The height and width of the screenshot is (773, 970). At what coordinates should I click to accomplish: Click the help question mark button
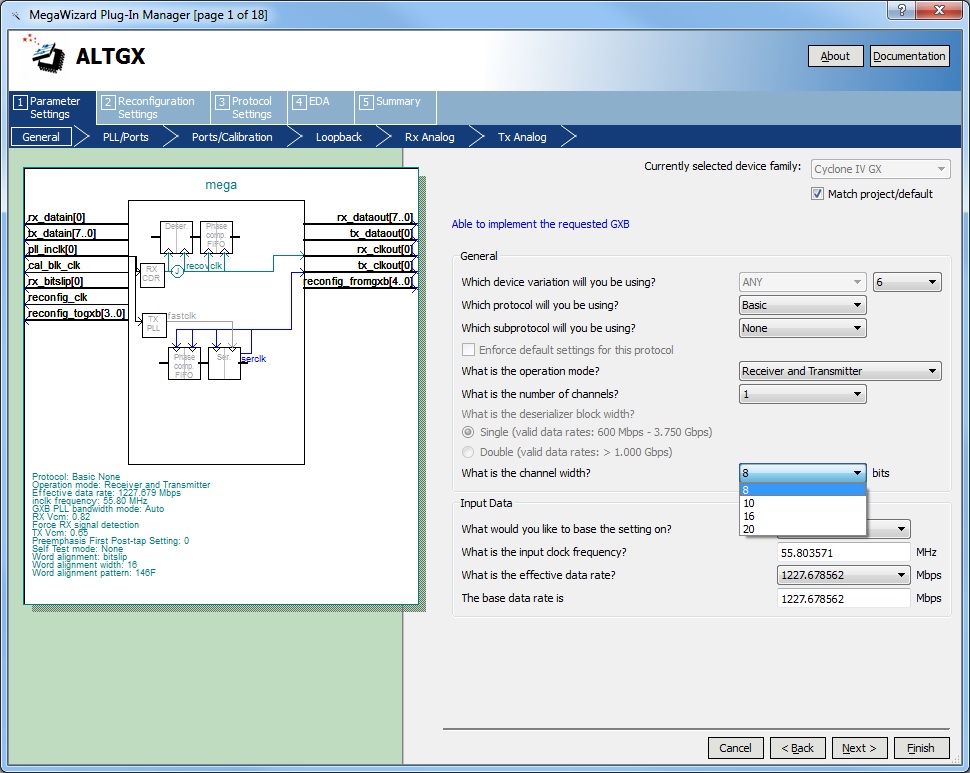click(901, 10)
